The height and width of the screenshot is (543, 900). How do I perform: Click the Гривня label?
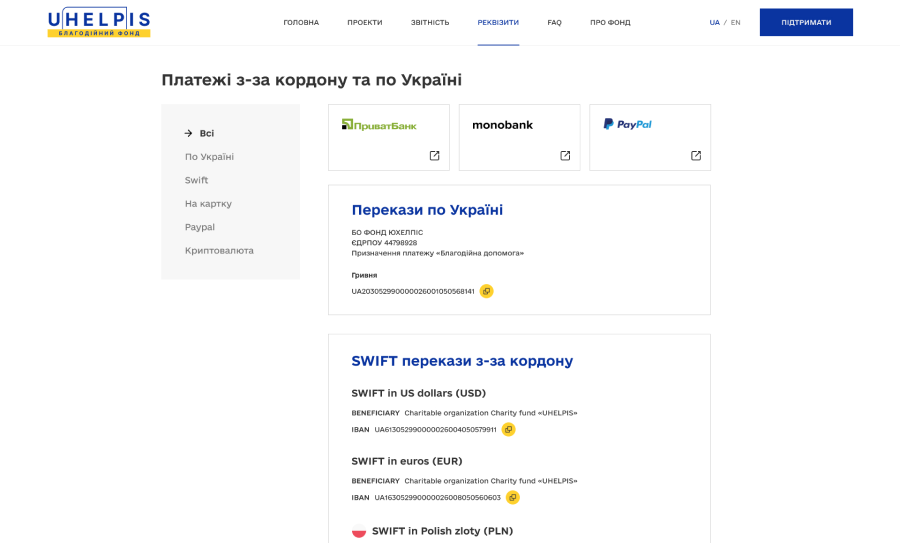click(364, 276)
